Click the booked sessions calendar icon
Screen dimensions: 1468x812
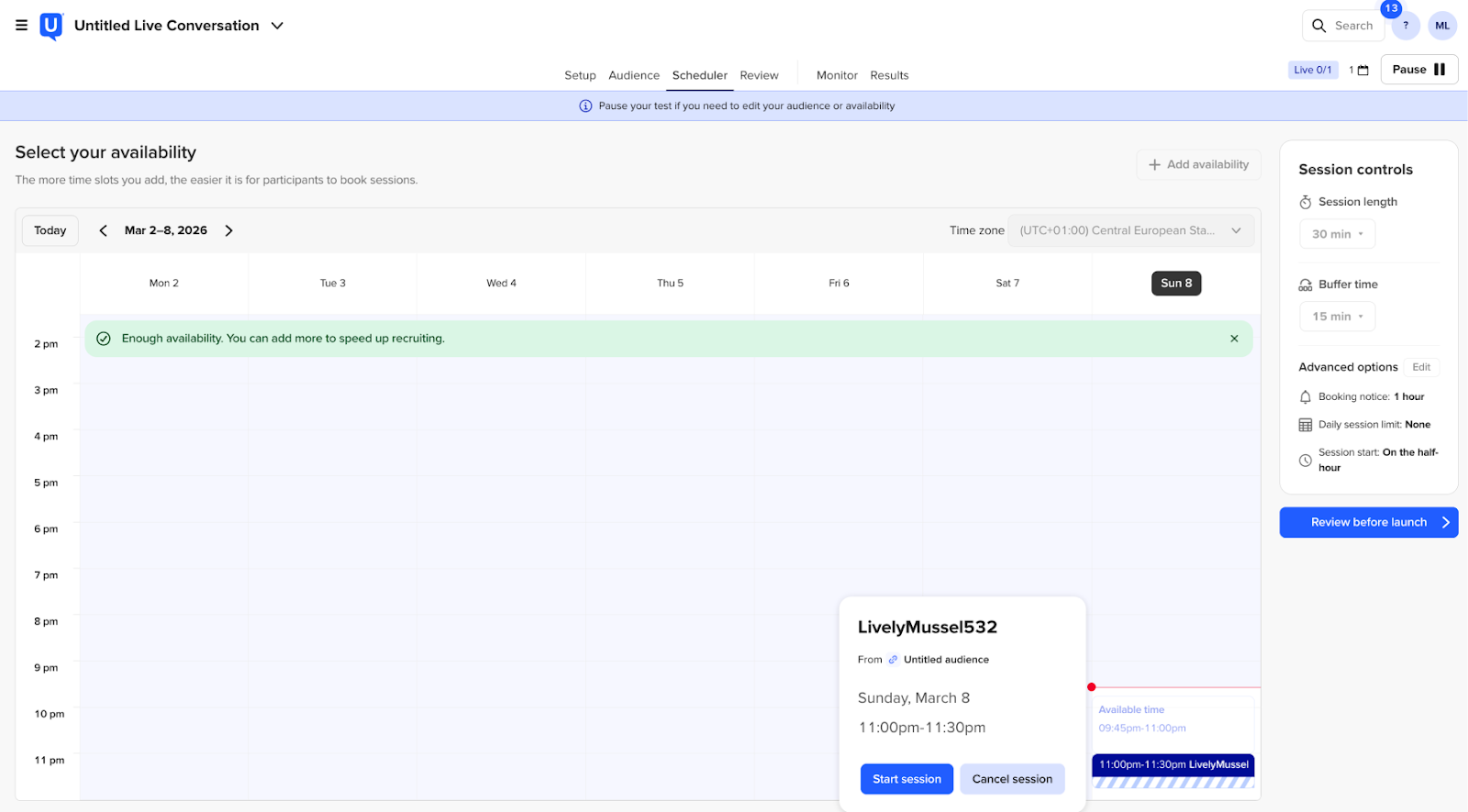pos(1362,71)
